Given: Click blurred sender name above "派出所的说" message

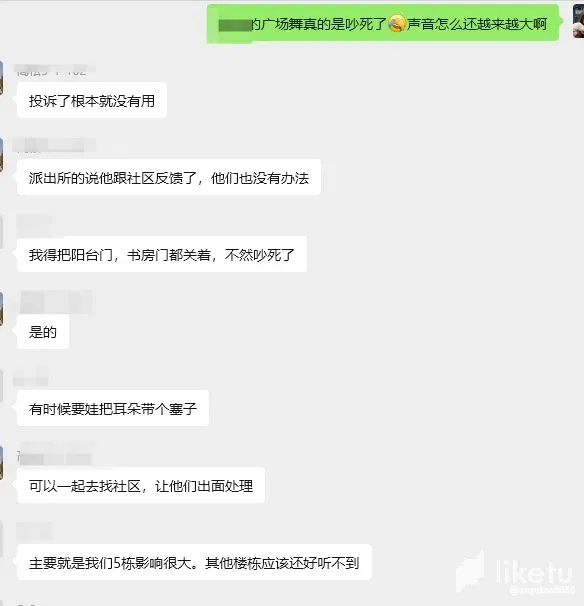Looking at the screenshot, I should 54,145.
